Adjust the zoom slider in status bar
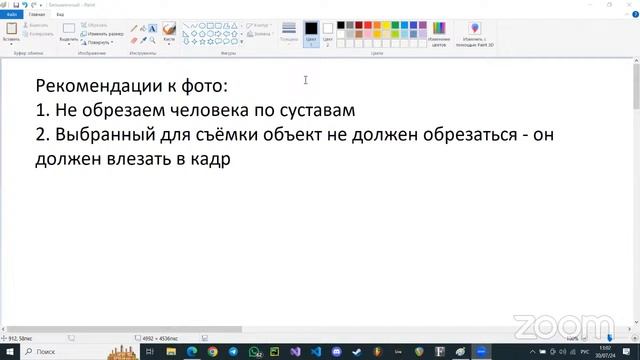 pos(610,338)
